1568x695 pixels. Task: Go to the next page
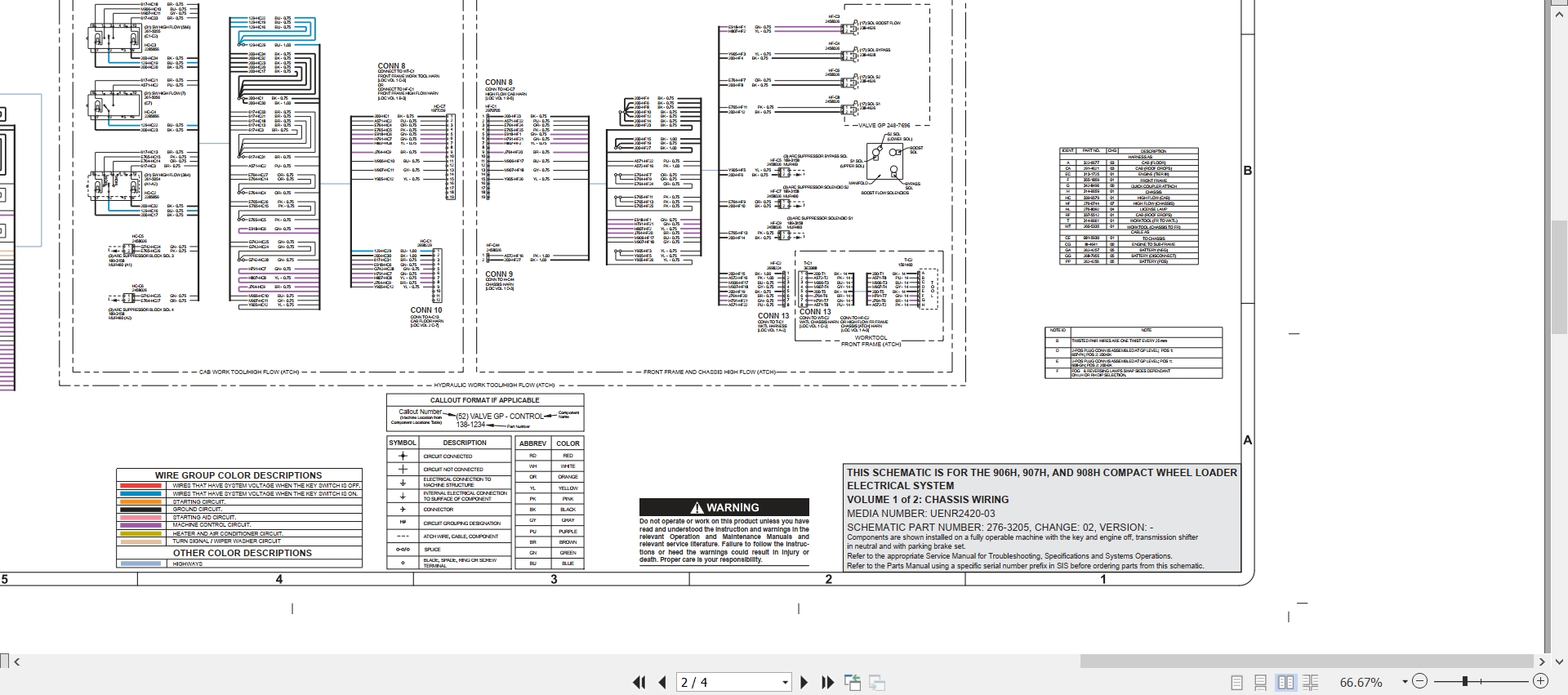pos(804,682)
